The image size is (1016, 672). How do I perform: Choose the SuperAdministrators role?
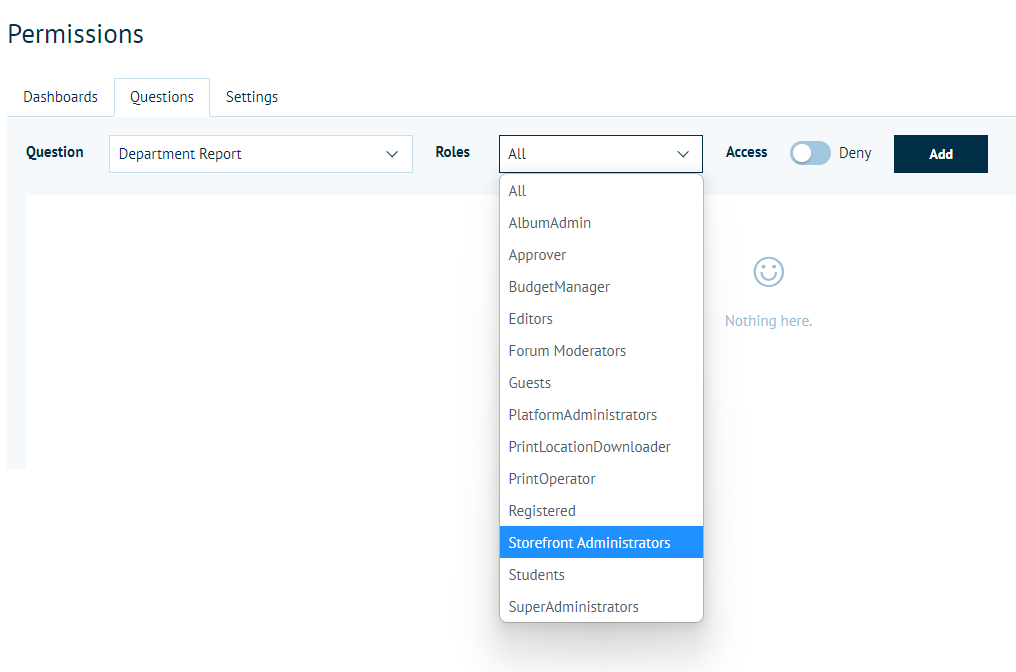[x=601, y=607]
